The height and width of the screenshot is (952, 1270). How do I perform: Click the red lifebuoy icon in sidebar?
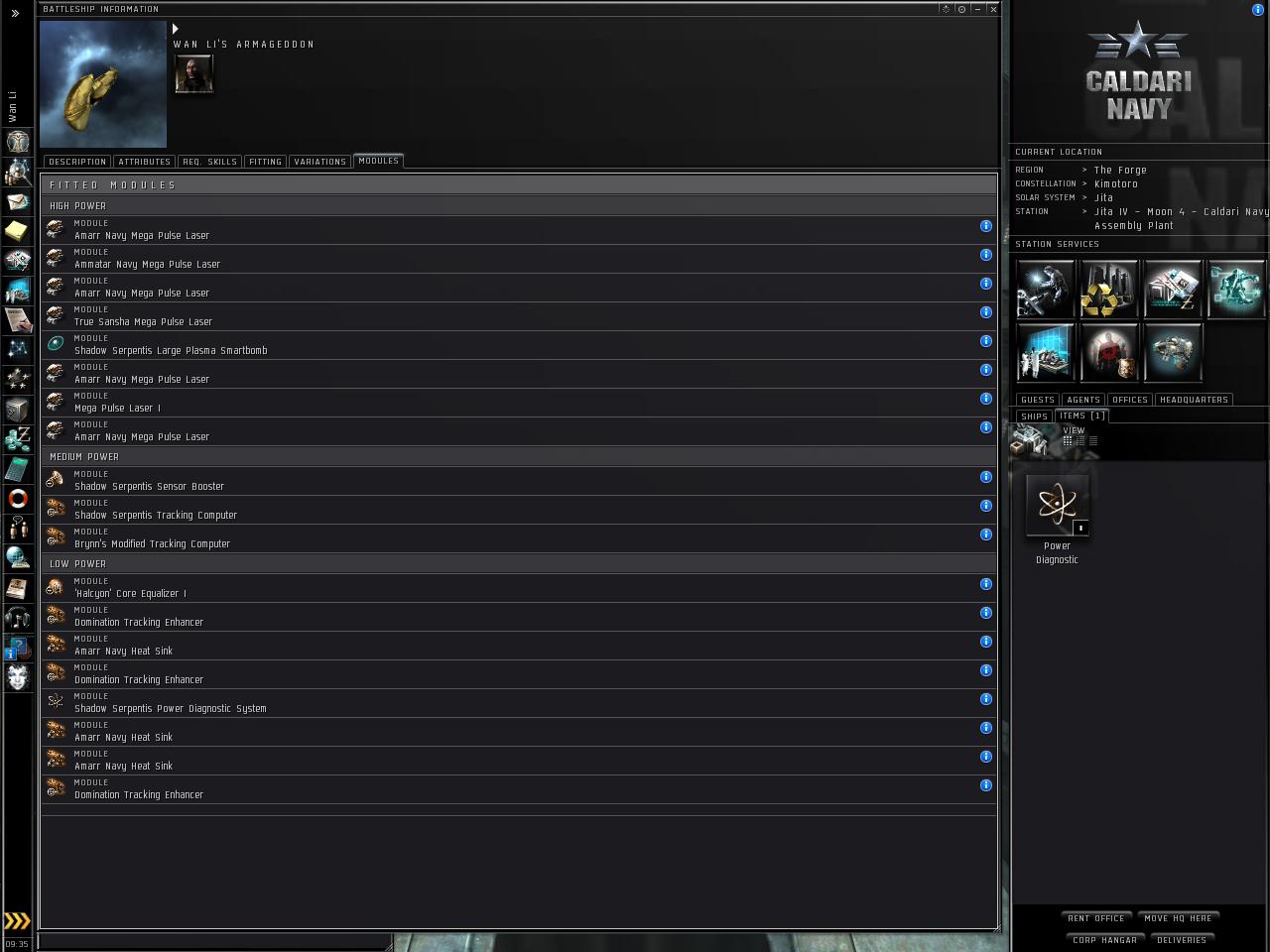[18, 498]
